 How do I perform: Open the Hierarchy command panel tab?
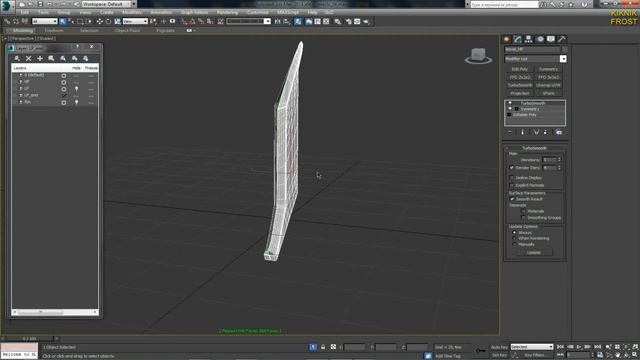[529, 39]
